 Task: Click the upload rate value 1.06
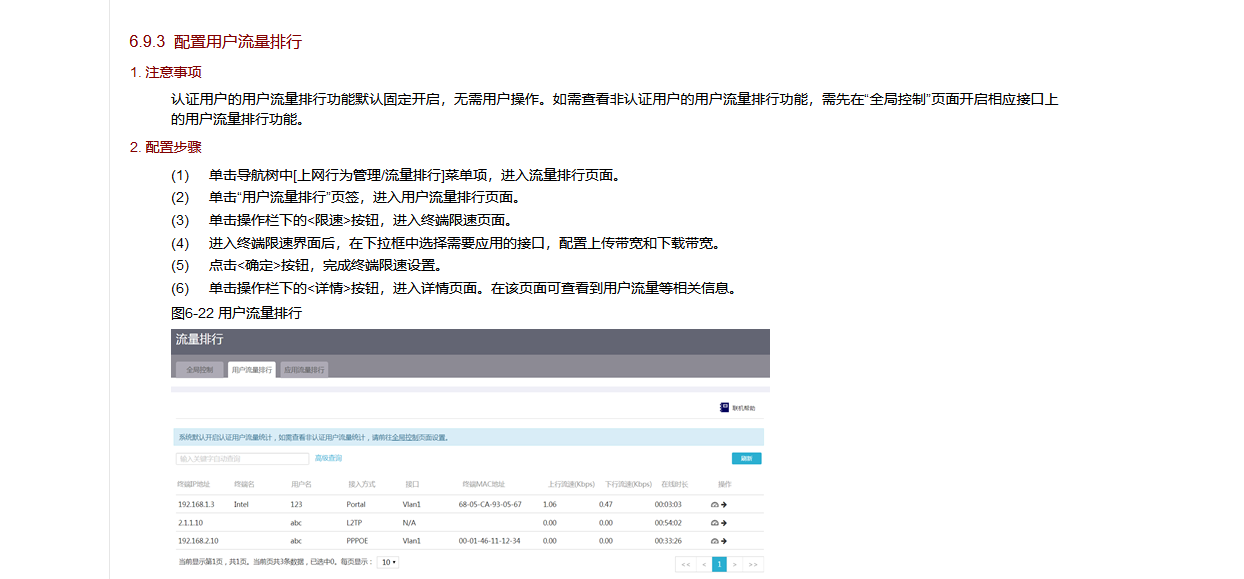(x=549, y=505)
